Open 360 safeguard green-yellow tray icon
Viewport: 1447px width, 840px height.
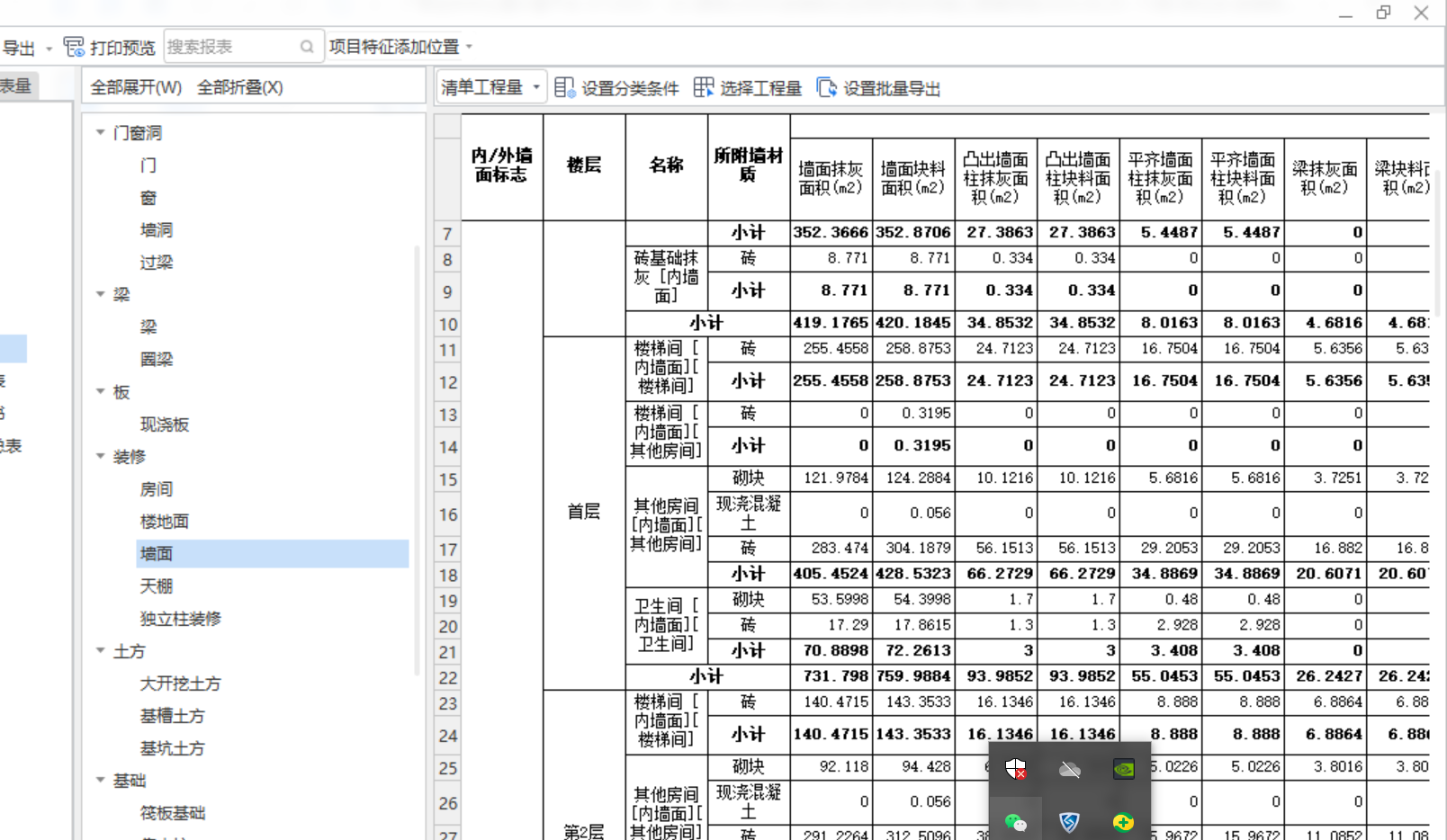1123,822
